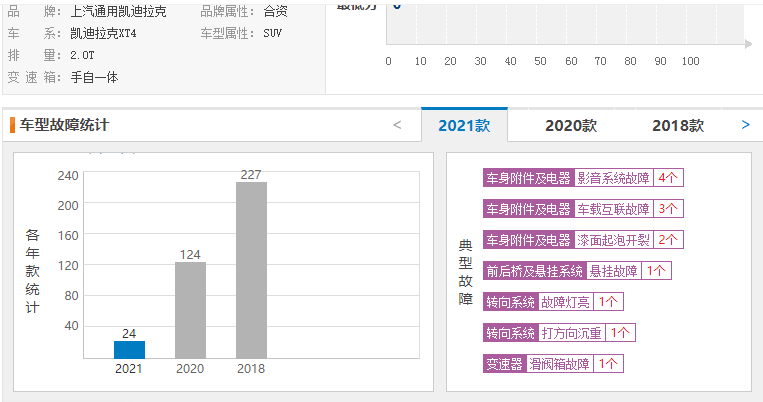The image size is (763, 402).
Task: Open 漆面起泡开裂 fault tag
Action: [x=613, y=240]
